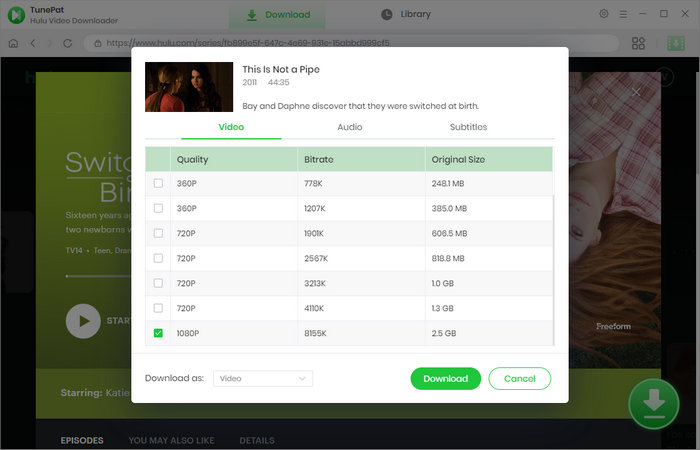The width and height of the screenshot is (700, 450).
Task: Open the grid view icon beside address bar
Action: point(639,43)
